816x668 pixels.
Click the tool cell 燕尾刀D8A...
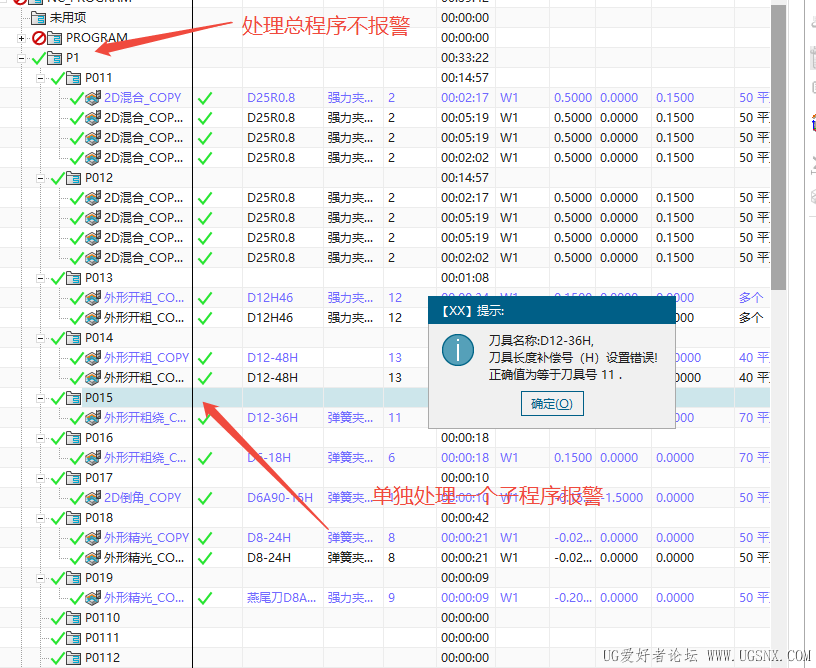click(x=282, y=598)
